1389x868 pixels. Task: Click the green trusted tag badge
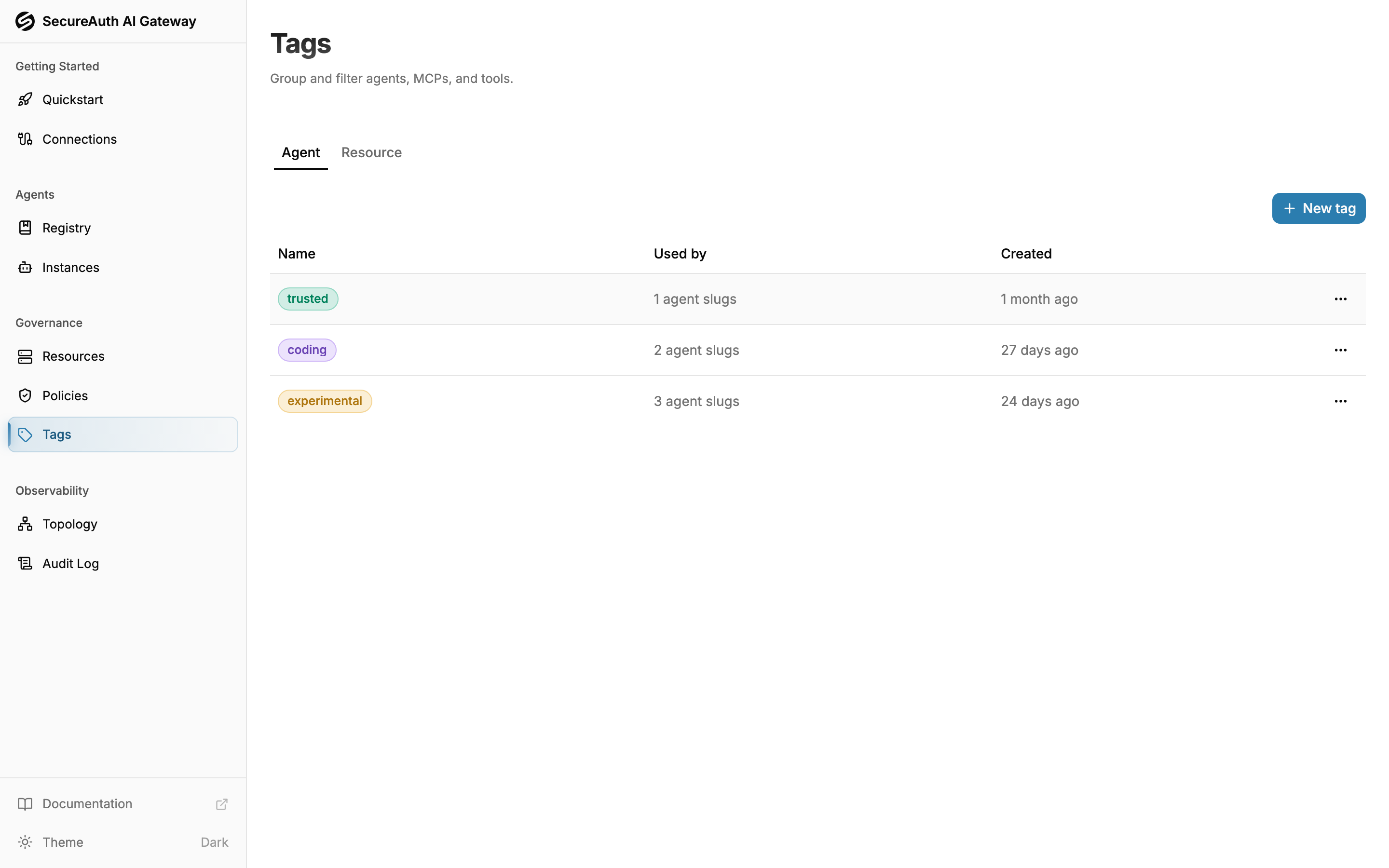[x=308, y=299]
